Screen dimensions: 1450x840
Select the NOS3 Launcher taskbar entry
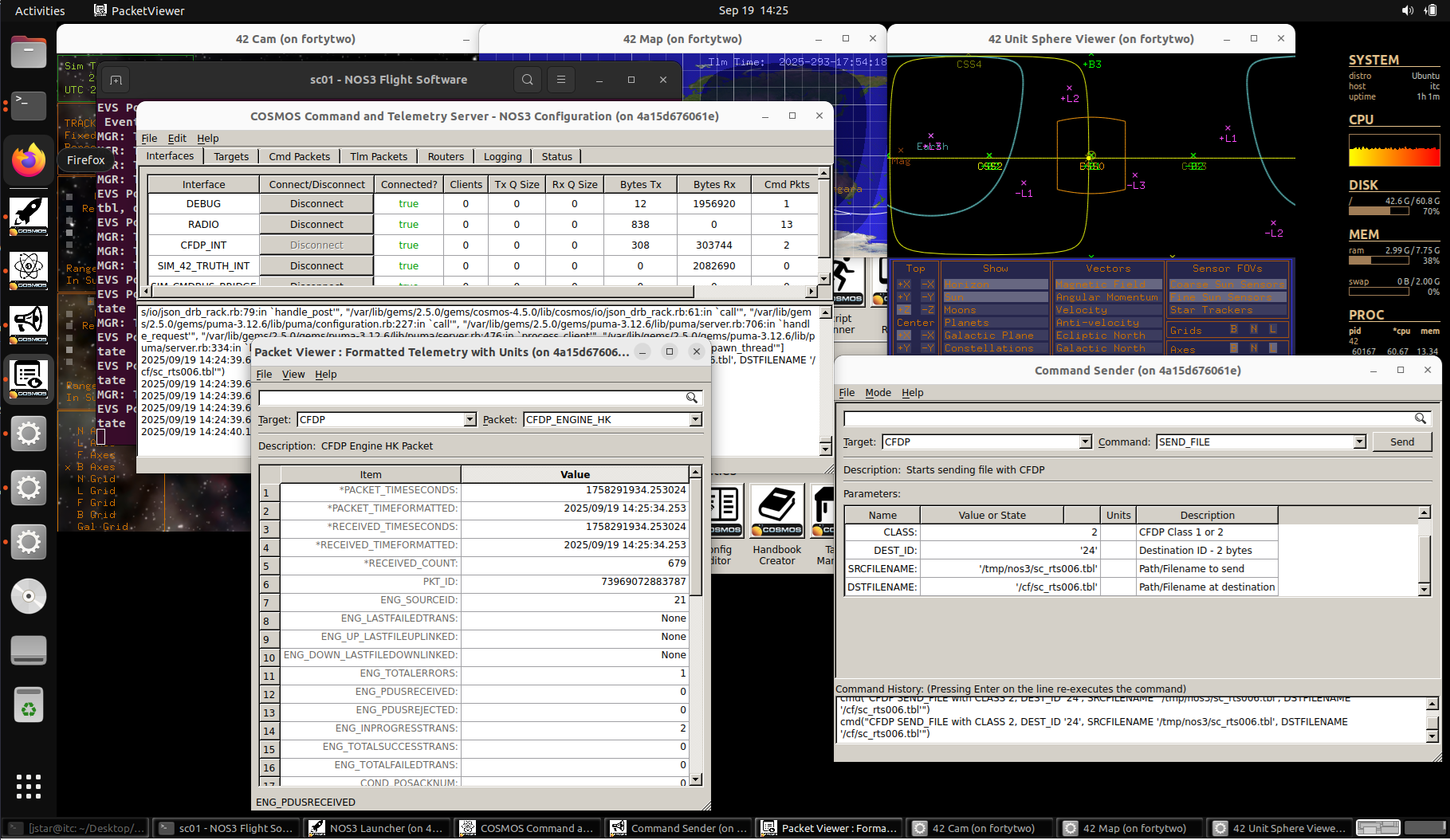pyautogui.click(x=376, y=828)
